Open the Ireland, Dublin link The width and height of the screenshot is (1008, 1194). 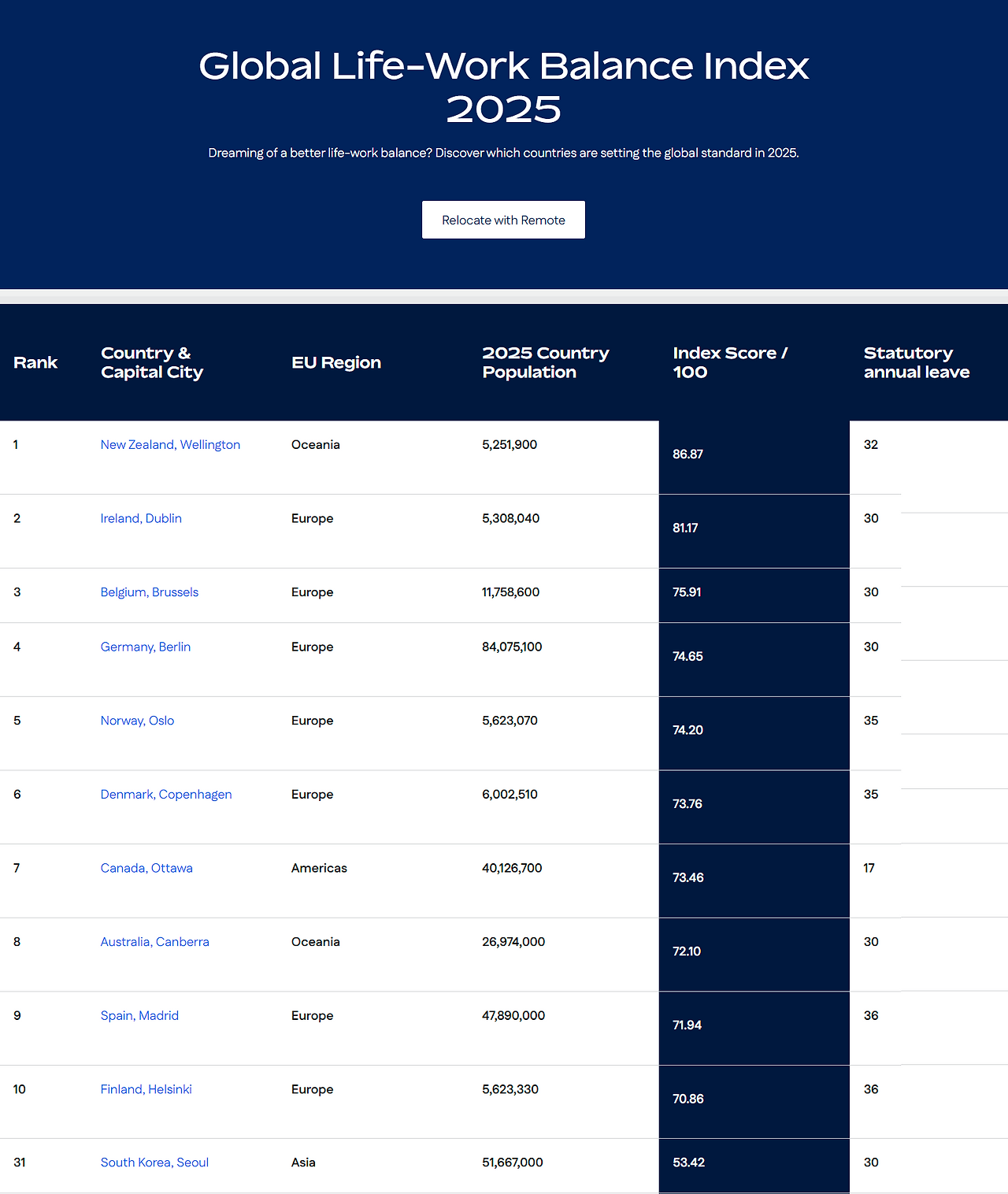[141, 518]
